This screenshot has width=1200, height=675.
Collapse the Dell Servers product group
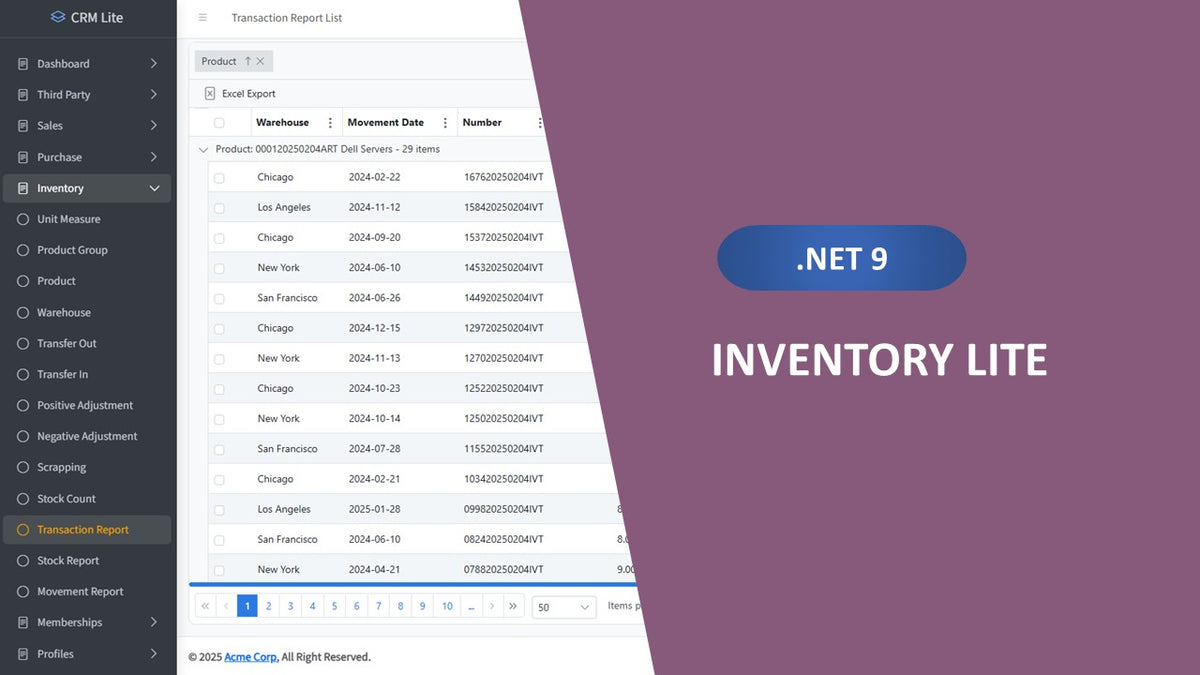[203, 148]
